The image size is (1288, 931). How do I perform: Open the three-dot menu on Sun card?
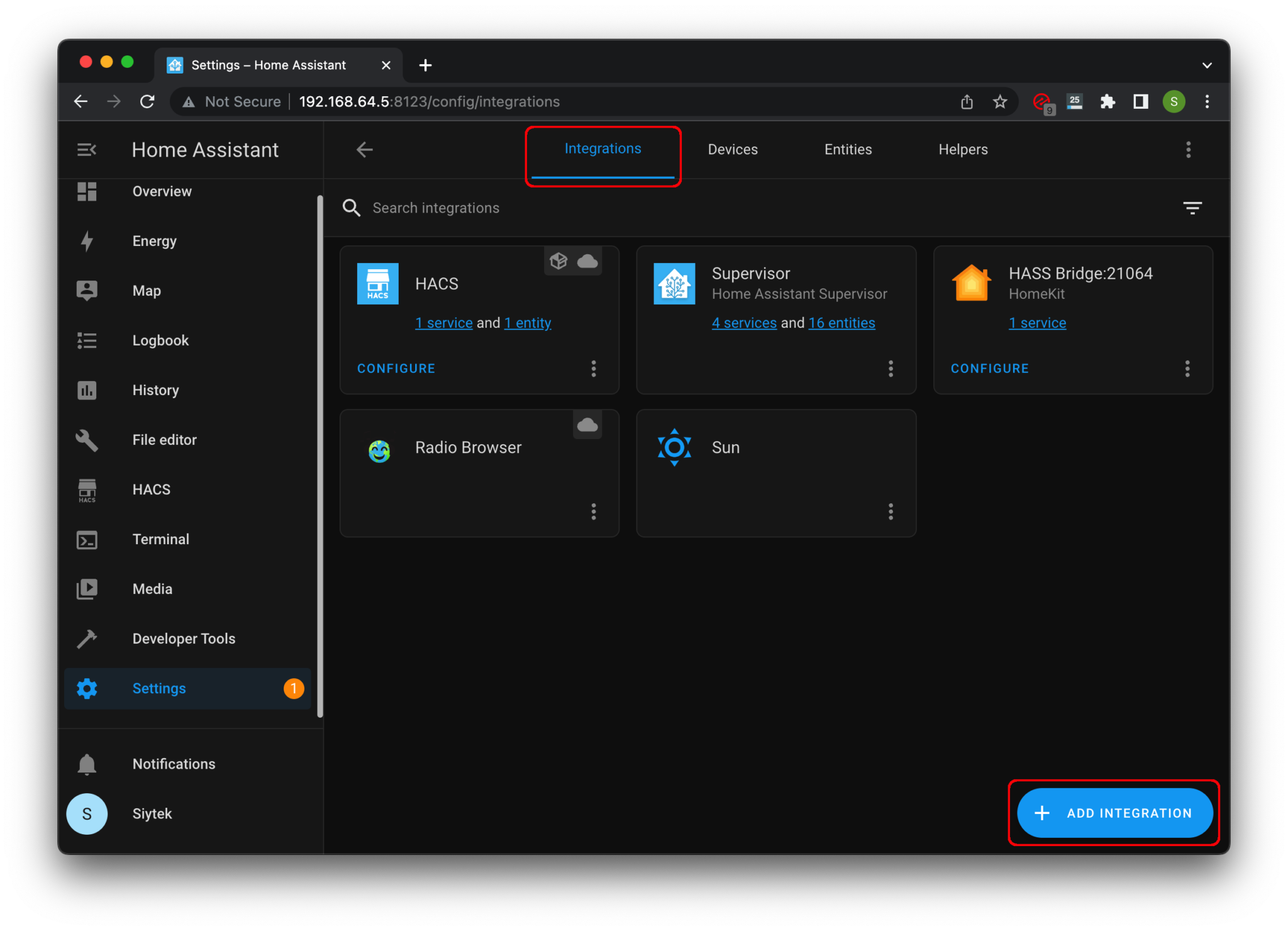pos(891,512)
